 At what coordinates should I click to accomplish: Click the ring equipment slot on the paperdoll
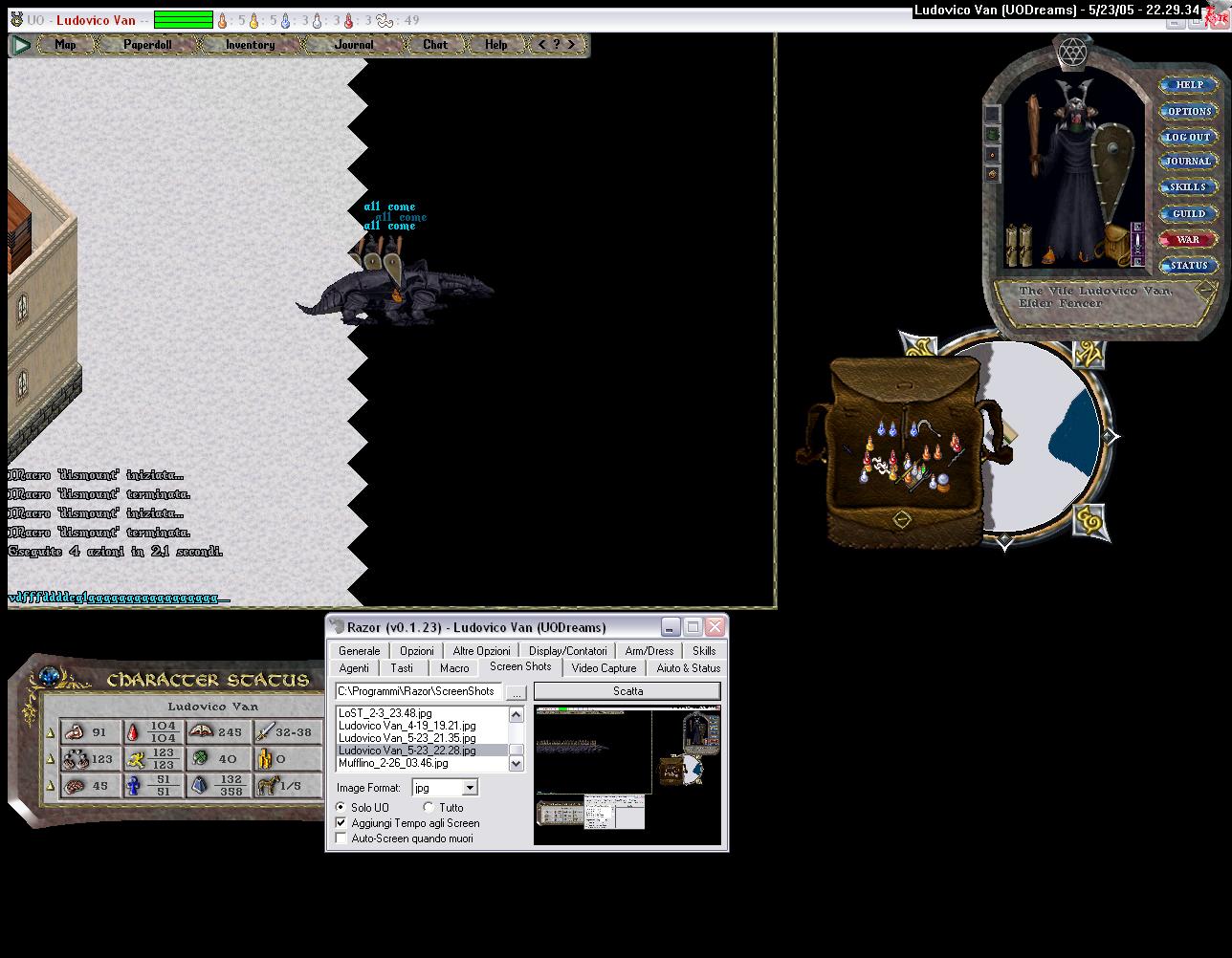[992, 154]
